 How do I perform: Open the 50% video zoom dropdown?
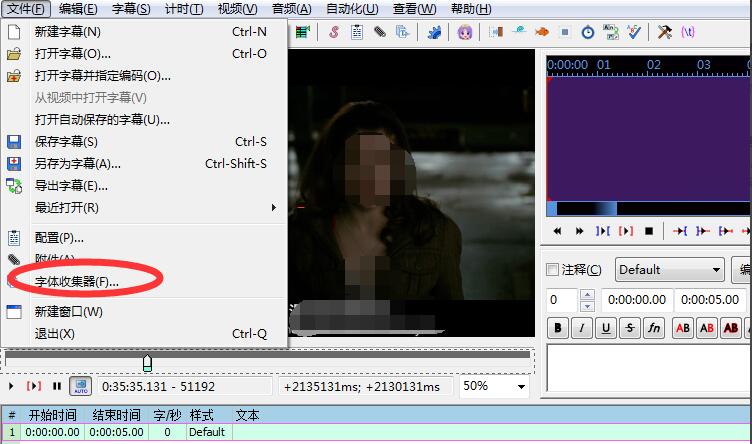(x=494, y=386)
